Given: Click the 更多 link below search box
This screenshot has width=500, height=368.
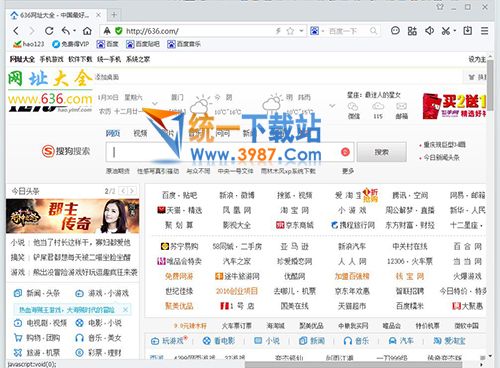Looking at the screenshot, I should click(x=348, y=171).
